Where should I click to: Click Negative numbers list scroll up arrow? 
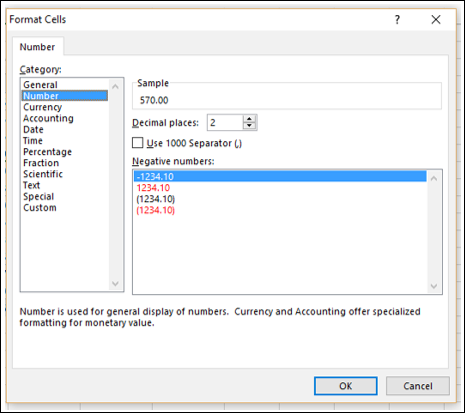pyautogui.click(x=434, y=178)
